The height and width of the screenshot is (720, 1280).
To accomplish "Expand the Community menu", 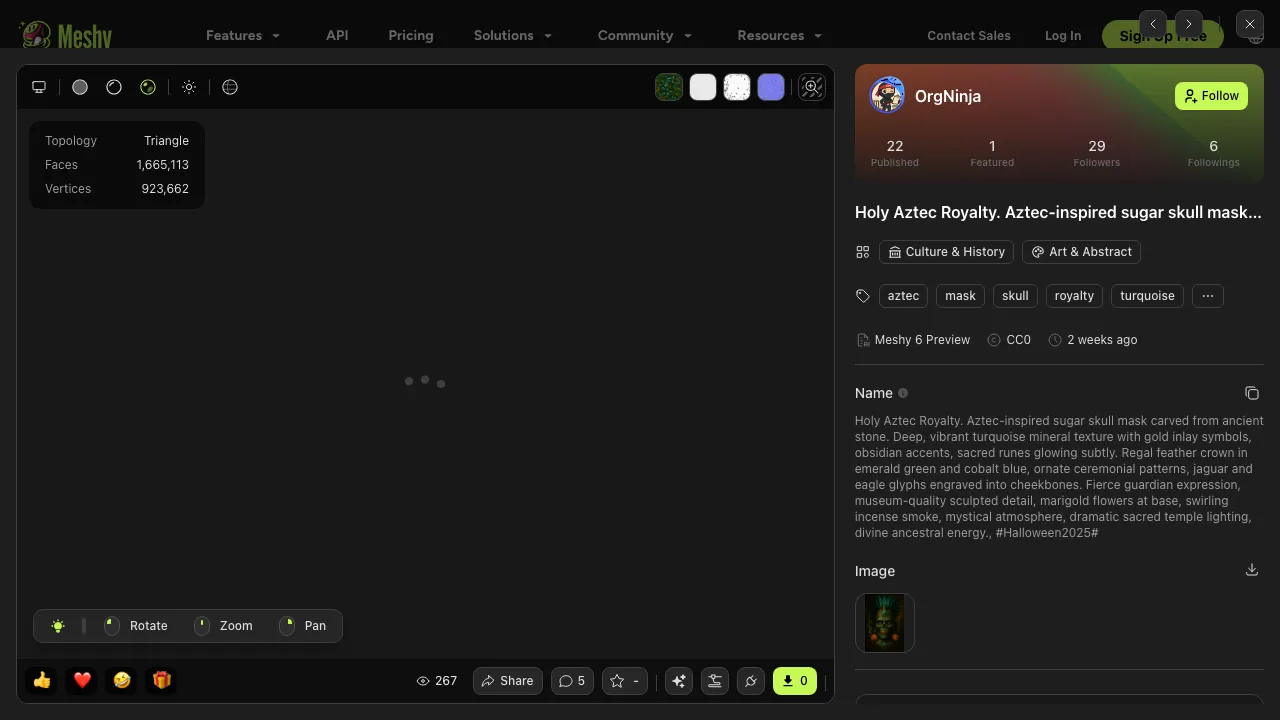I will pyautogui.click(x=644, y=35).
